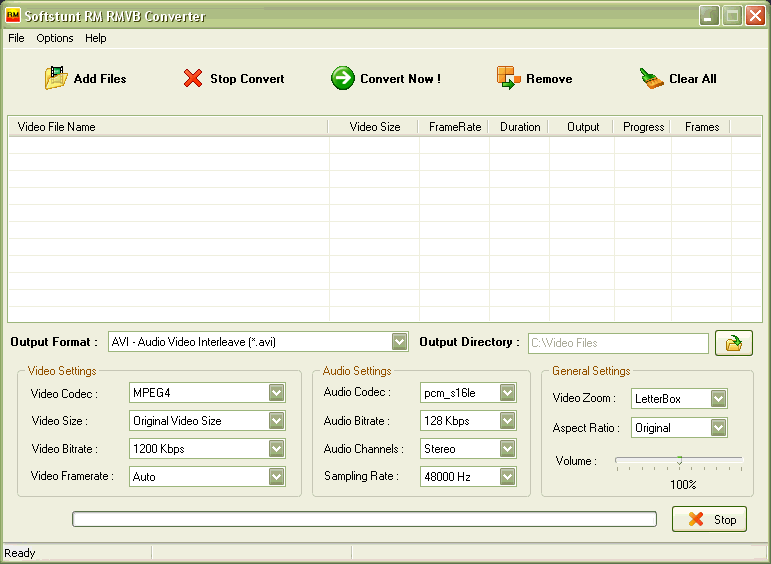The height and width of the screenshot is (564, 771).
Task: Expand the Video Zoom dropdown
Action: pyautogui.click(x=718, y=399)
